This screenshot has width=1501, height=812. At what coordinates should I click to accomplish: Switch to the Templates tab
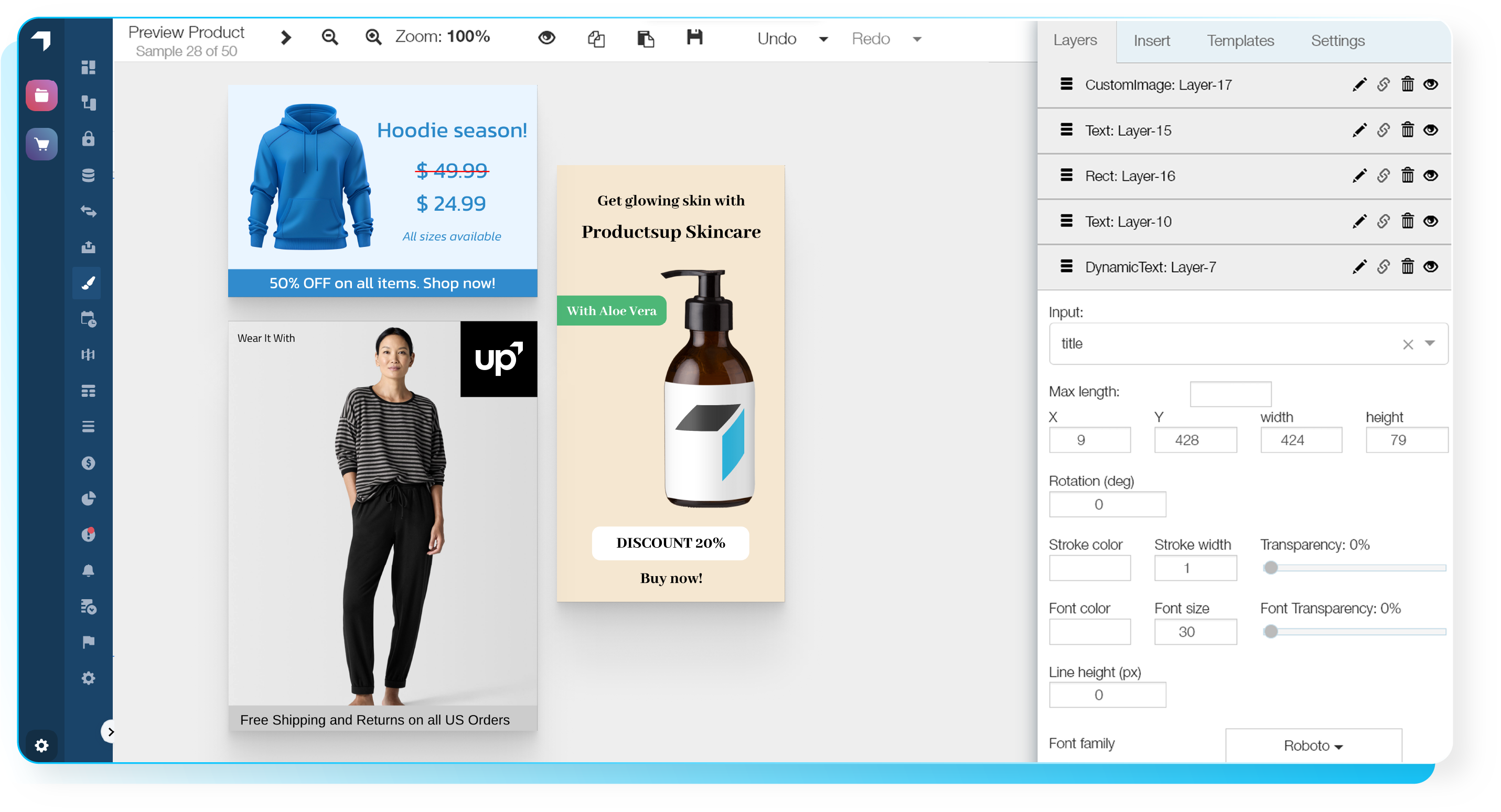(1240, 41)
